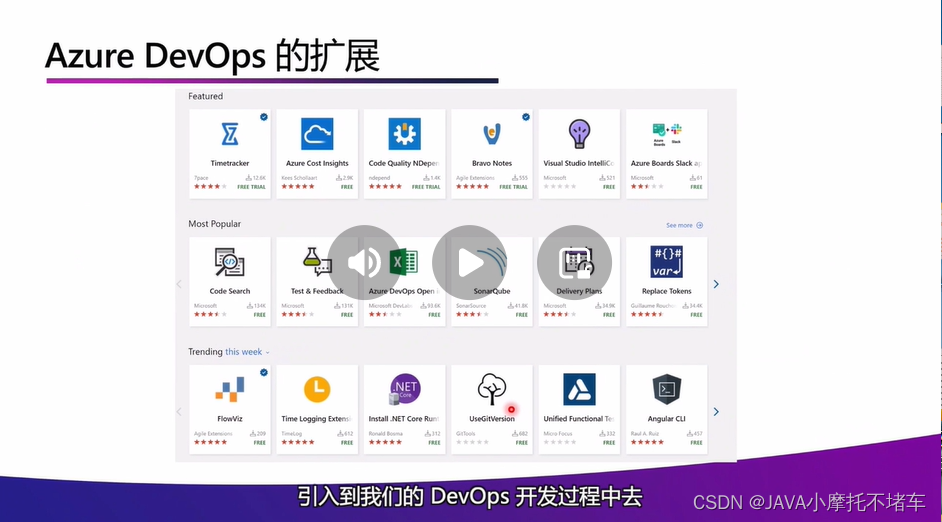Click the FlowViz title text
The height and width of the screenshot is (522, 942).
click(x=229, y=419)
